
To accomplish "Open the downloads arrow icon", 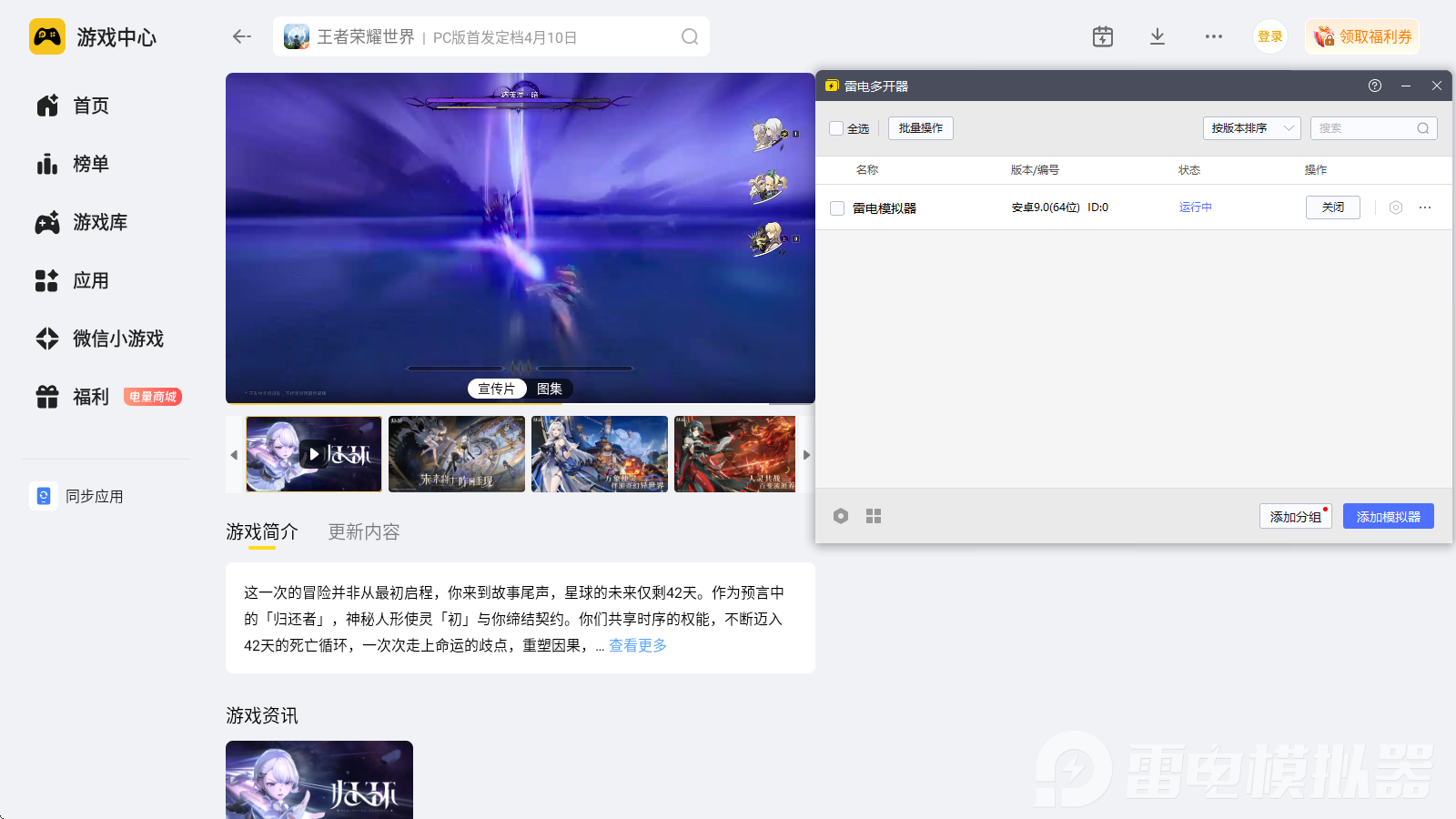I will [1158, 36].
